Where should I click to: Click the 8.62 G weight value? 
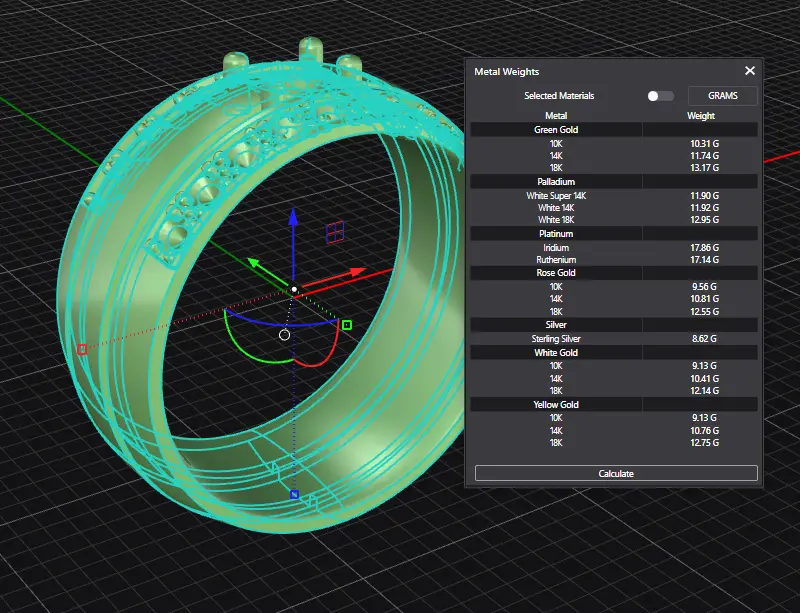(x=704, y=339)
